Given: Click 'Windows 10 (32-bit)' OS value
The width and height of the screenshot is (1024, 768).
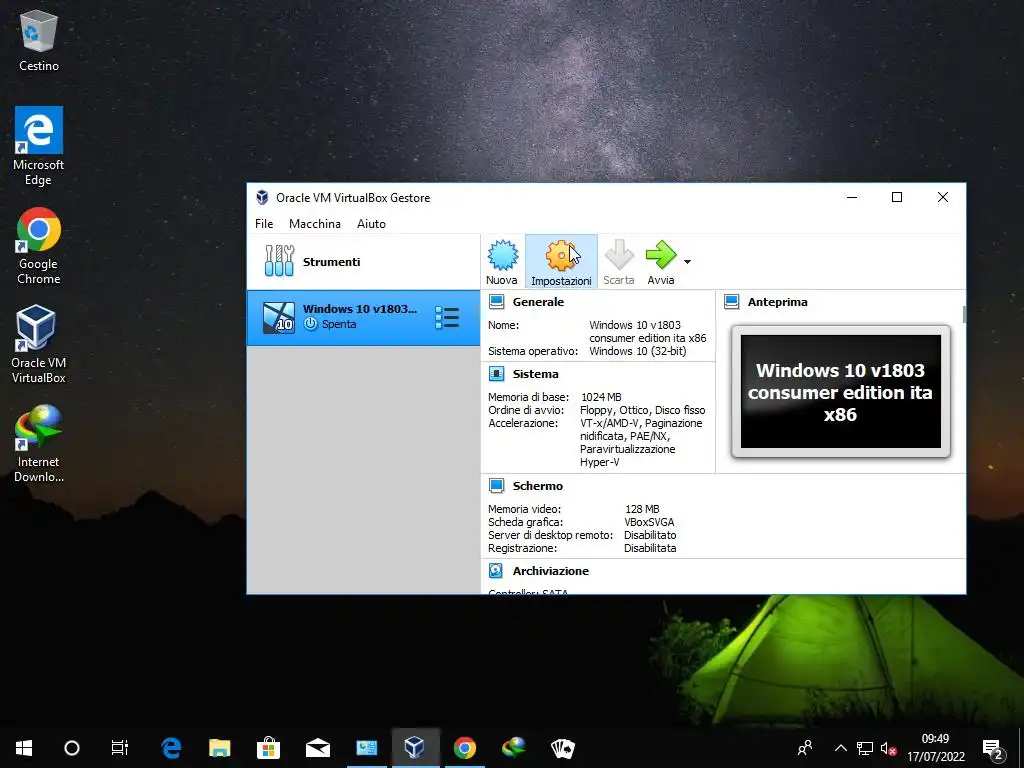Looking at the screenshot, I should (x=637, y=351).
